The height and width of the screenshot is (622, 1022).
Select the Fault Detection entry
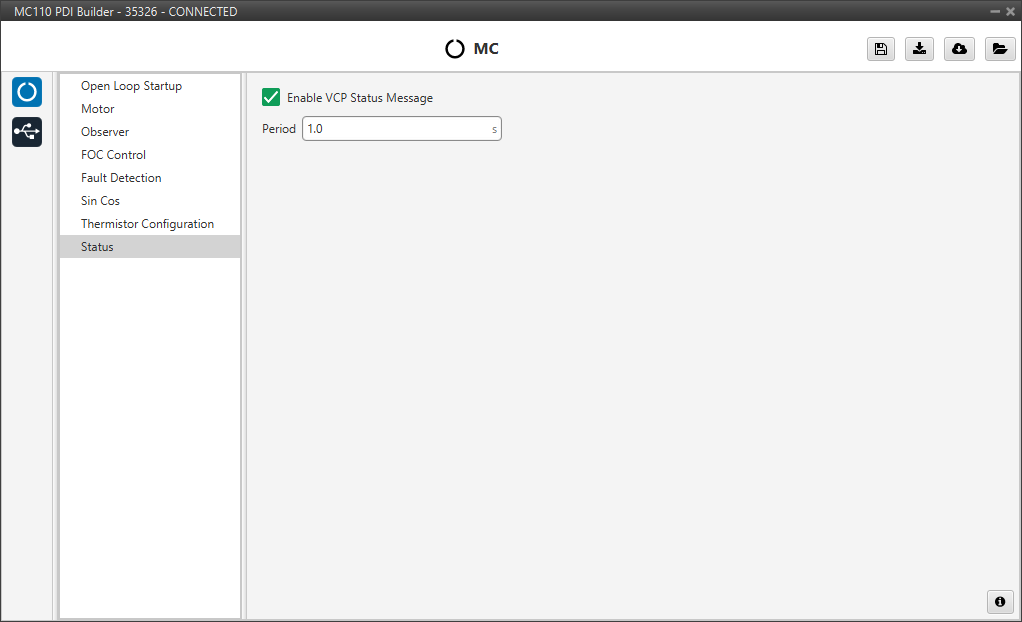(121, 178)
